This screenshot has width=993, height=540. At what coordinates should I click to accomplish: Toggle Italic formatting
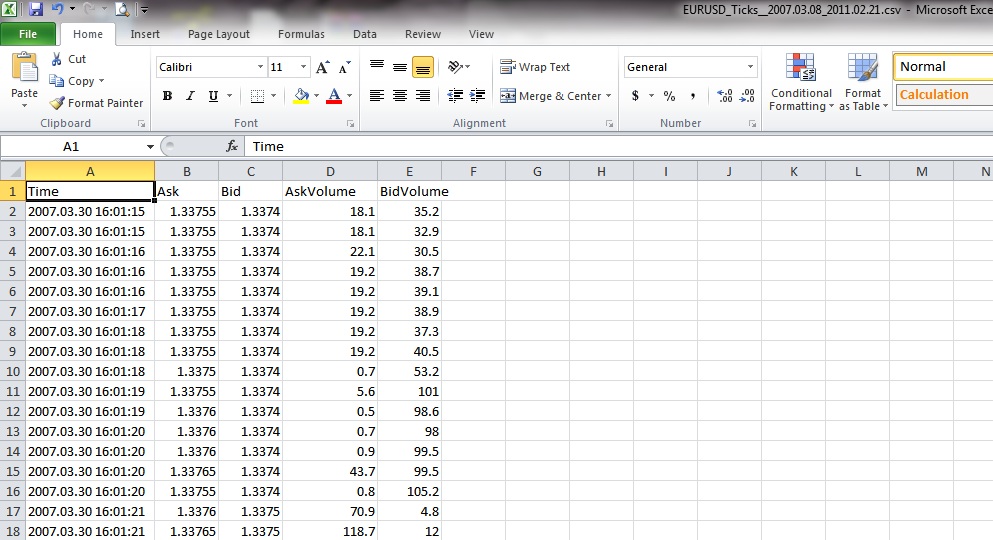point(190,96)
